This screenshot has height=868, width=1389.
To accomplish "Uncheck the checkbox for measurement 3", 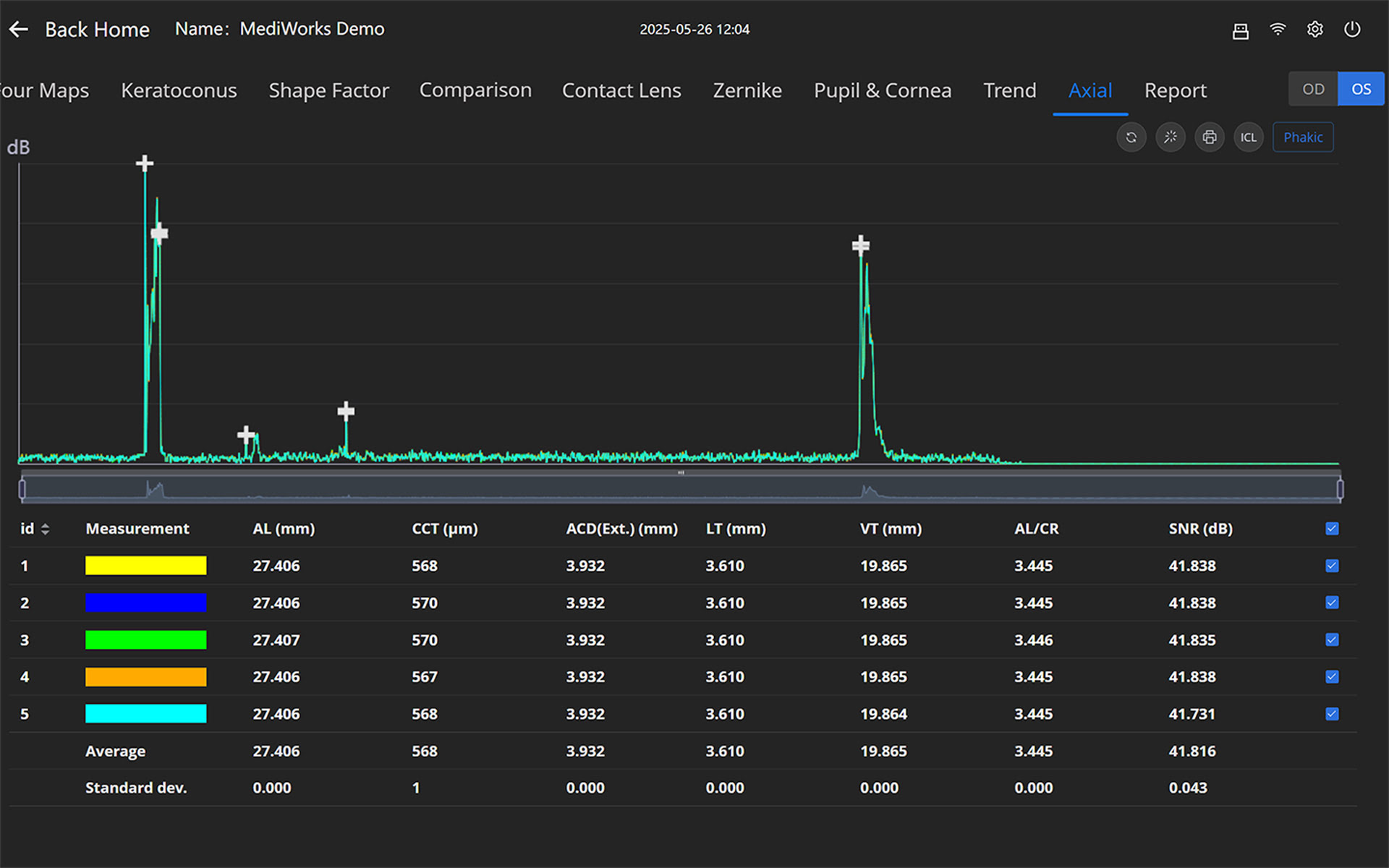I will click(x=1332, y=639).
